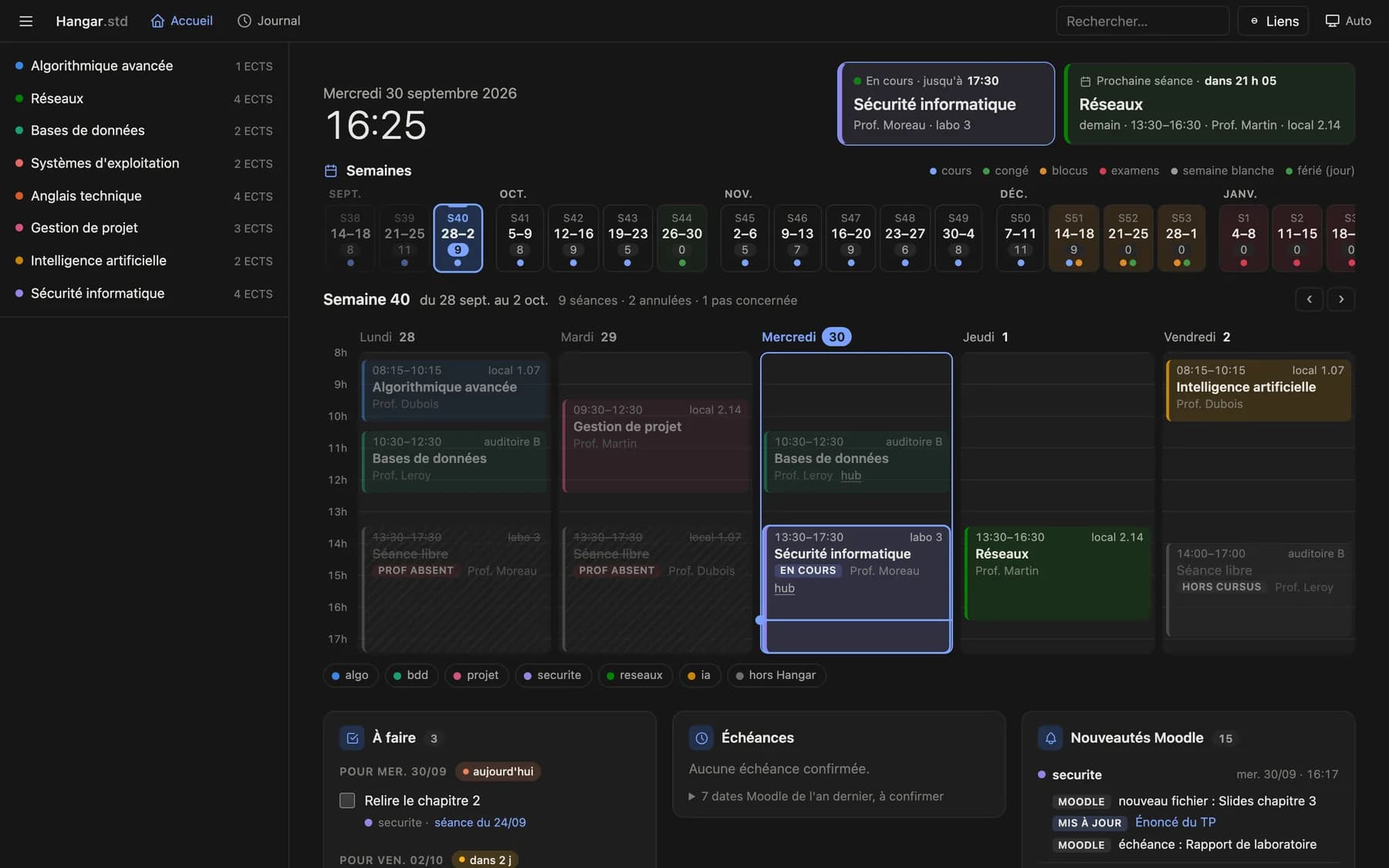
Task: Open Jeudi Réseaux session block
Action: [1057, 573]
